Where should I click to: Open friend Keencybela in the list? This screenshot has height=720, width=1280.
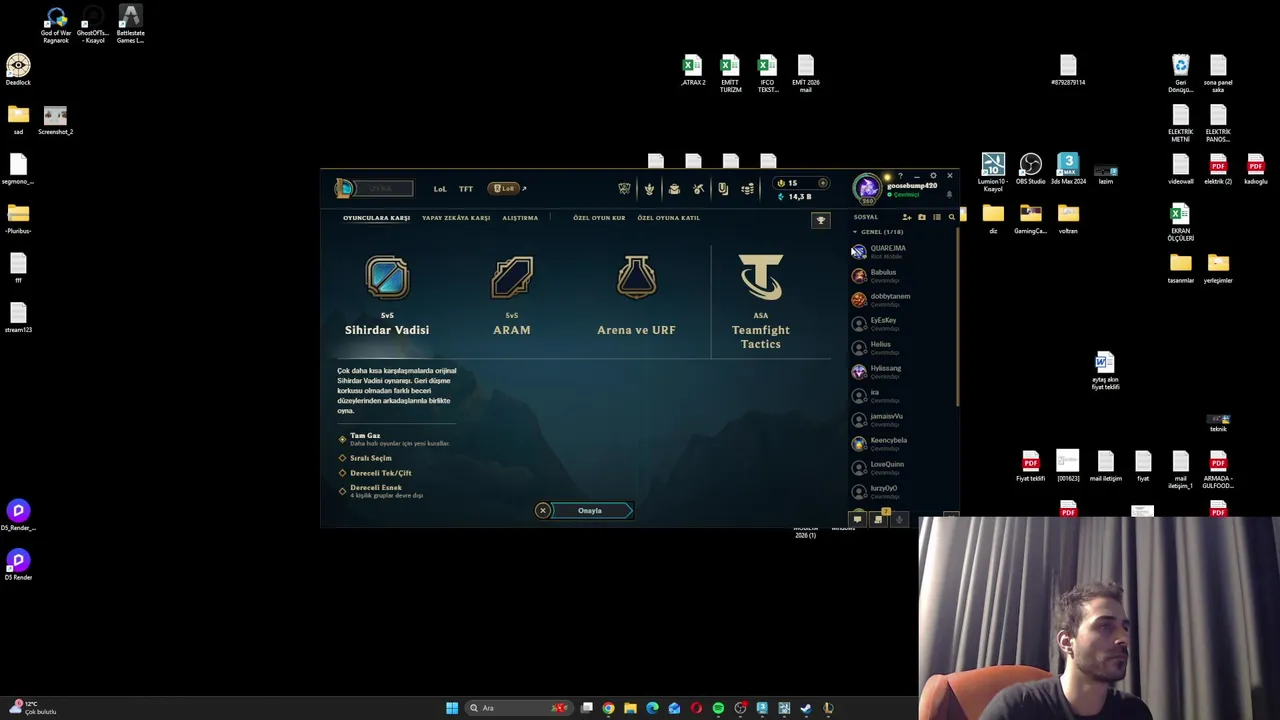click(x=903, y=443)
